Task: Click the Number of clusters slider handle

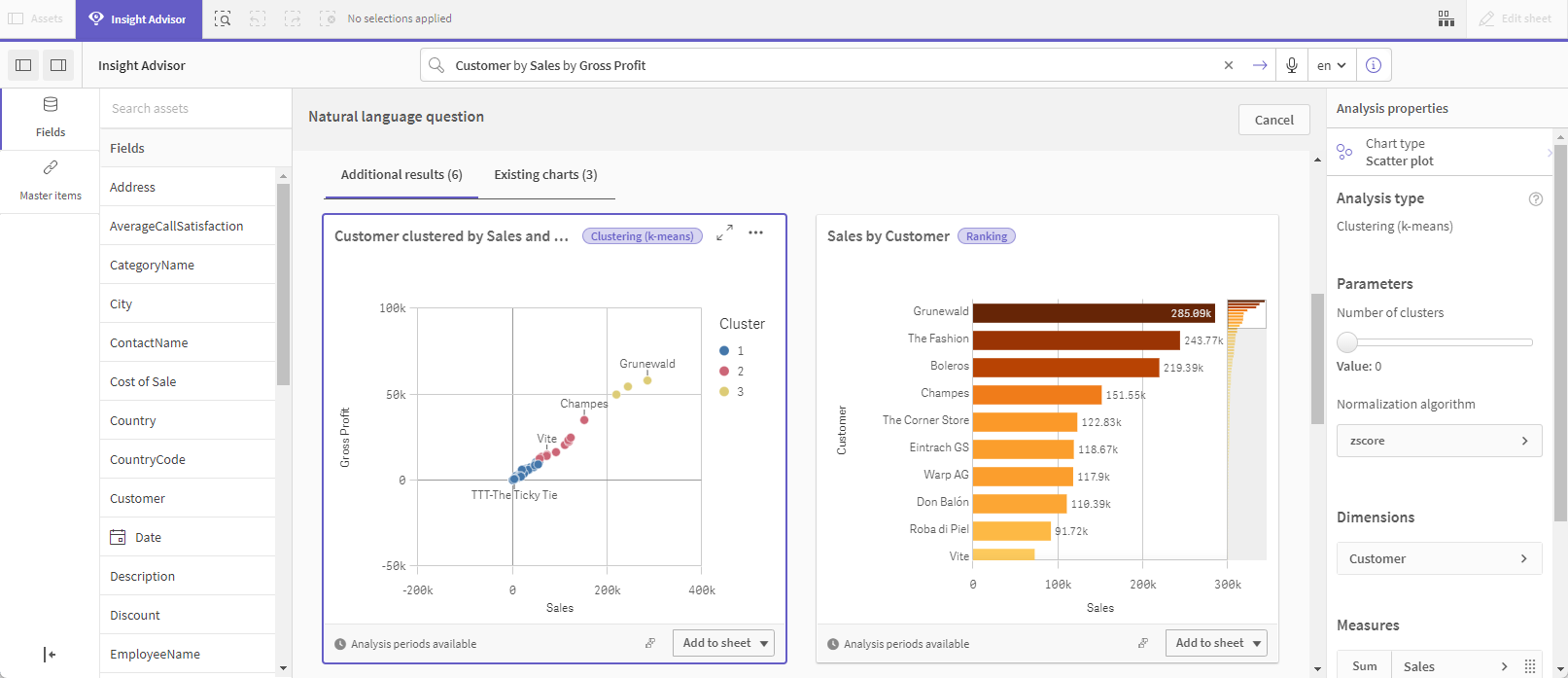Action: (1347, 342)
